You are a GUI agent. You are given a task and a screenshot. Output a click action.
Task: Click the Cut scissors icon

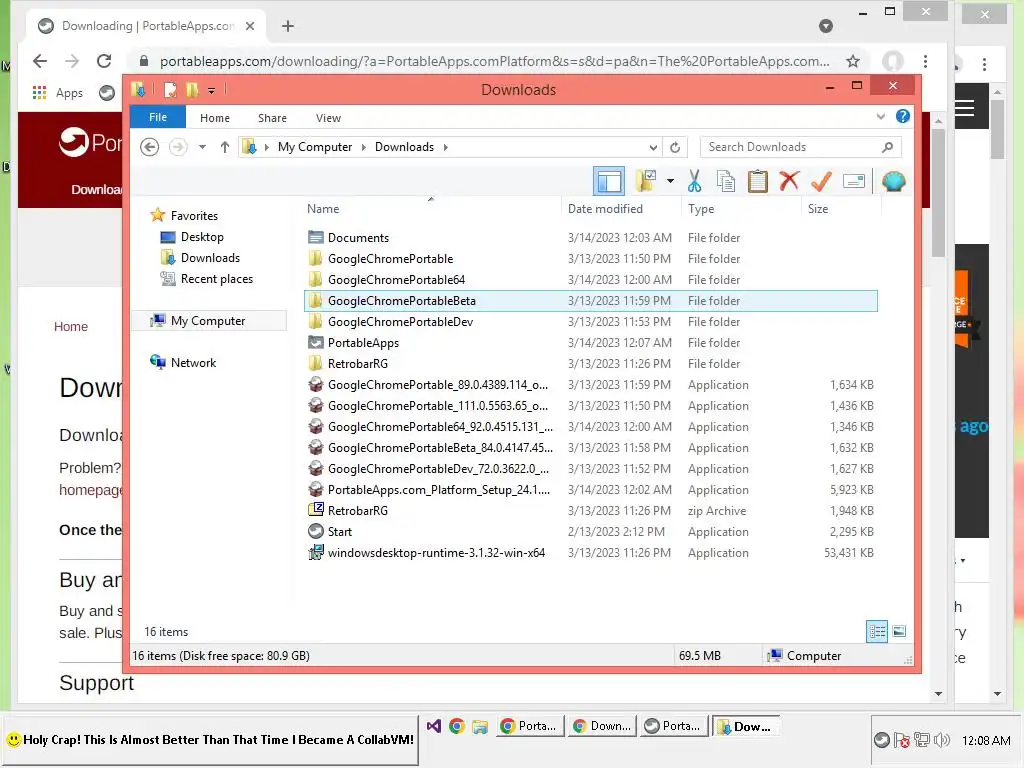click(694, 181)
